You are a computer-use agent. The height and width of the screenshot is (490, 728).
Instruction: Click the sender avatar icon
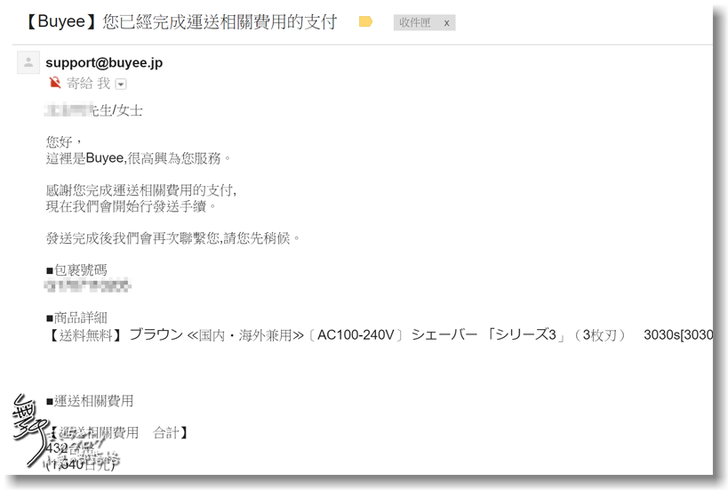(x=28, y=62)
